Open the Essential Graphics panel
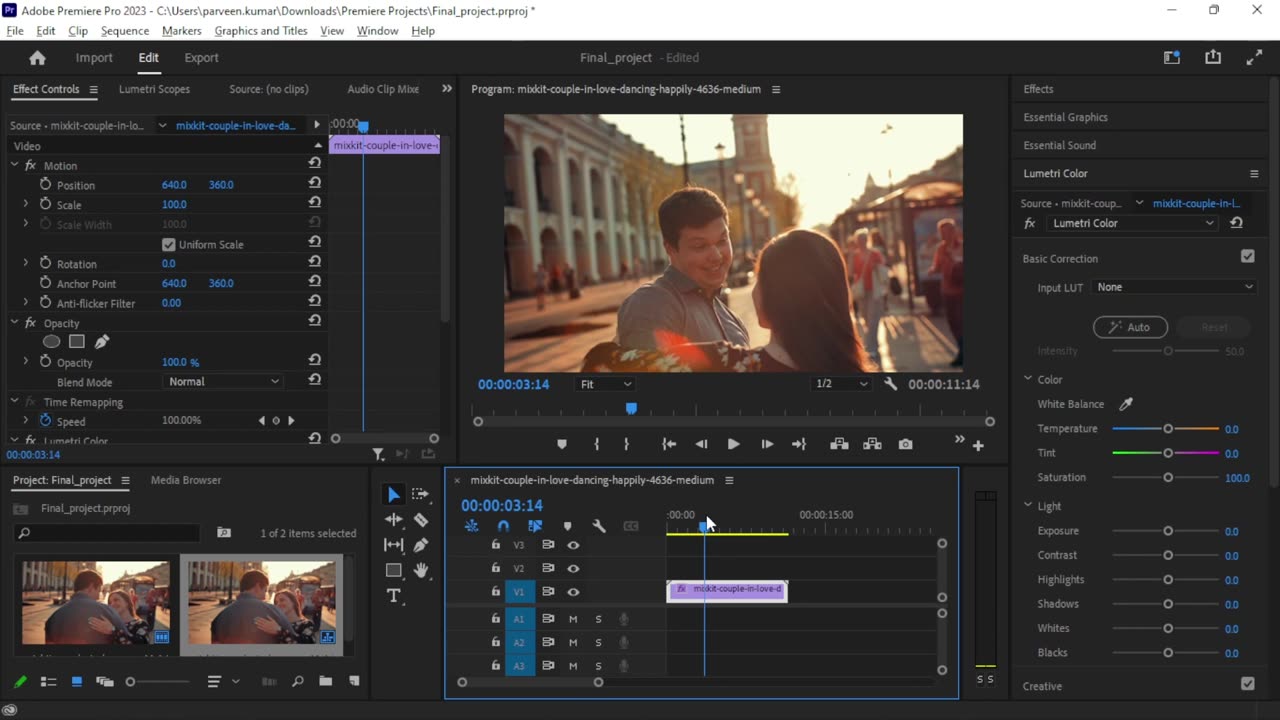The image size is (1280, 720). coord(1065,117)
